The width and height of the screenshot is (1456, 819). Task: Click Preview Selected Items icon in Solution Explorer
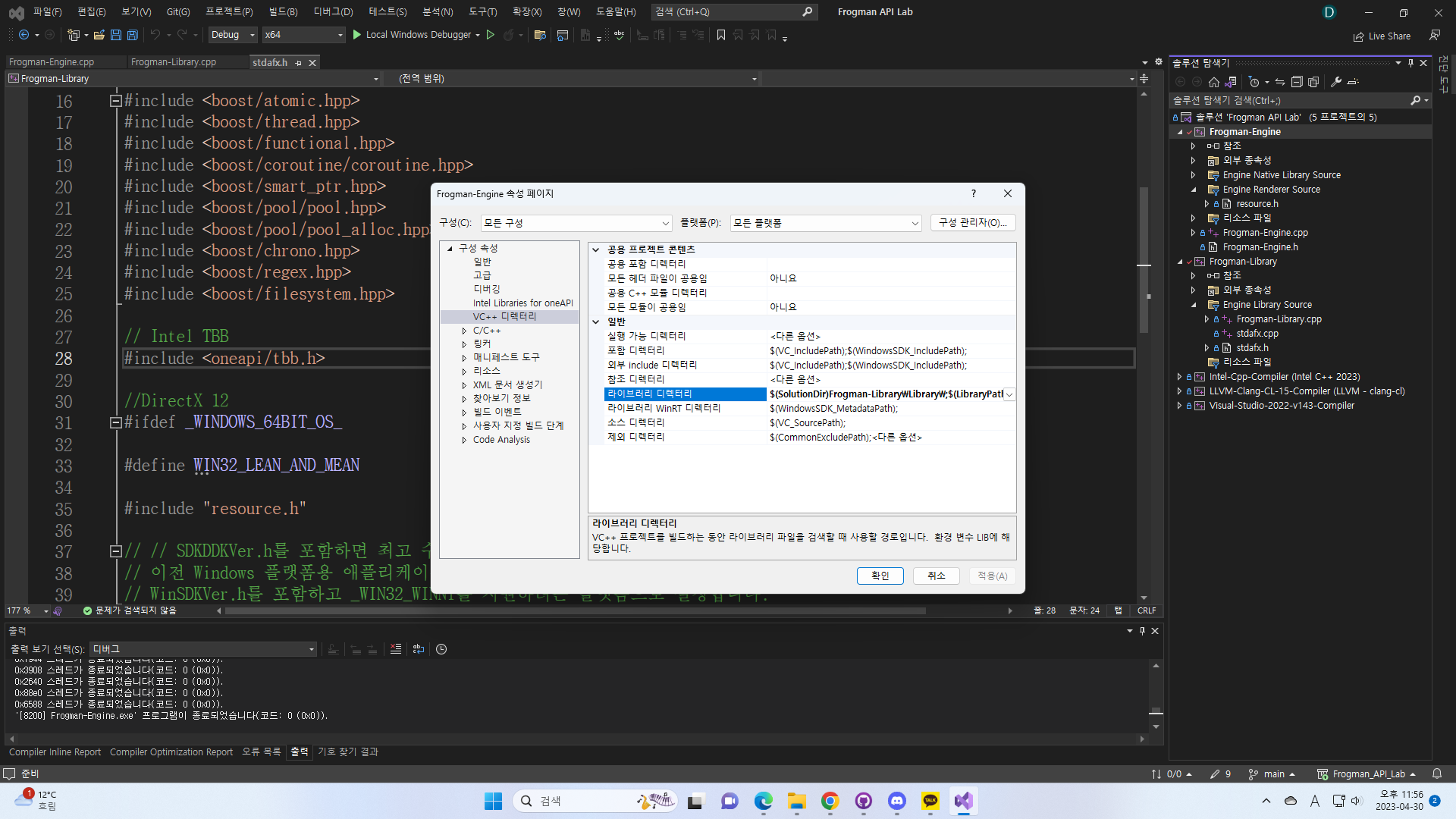1353,82
